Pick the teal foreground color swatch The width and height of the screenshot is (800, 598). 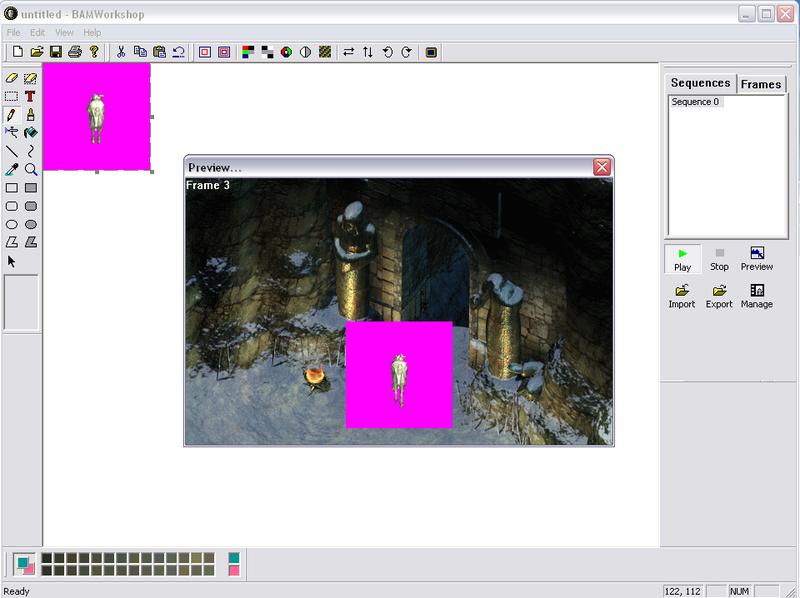(234, 558)
